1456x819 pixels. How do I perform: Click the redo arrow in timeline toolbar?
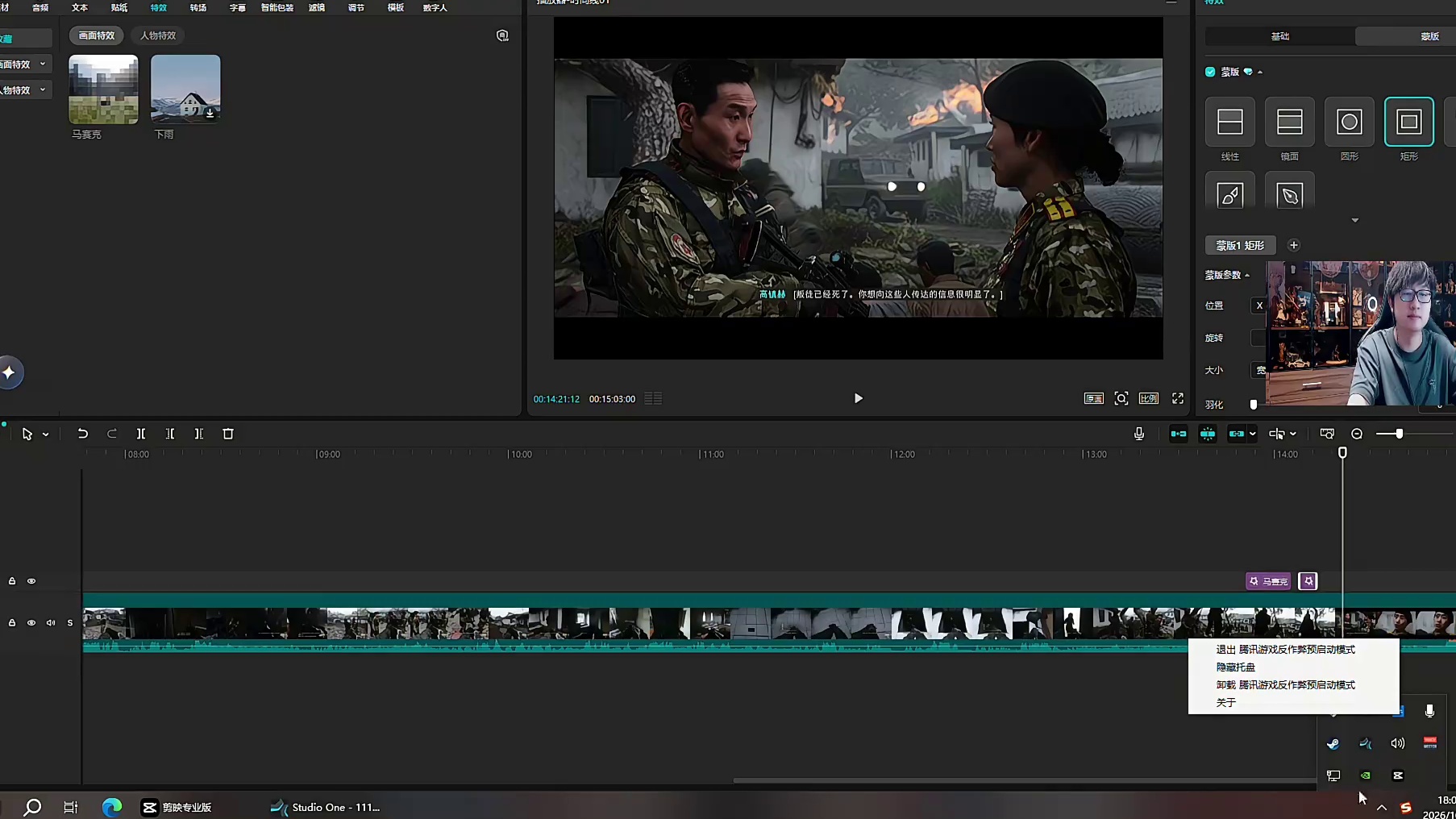pos(112,434)
